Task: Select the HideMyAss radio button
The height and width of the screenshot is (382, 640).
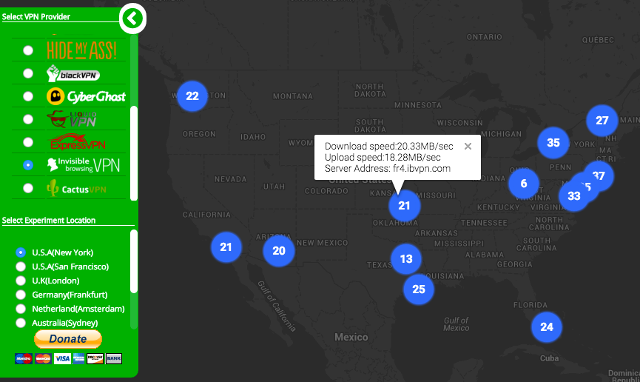Action: 28,50
